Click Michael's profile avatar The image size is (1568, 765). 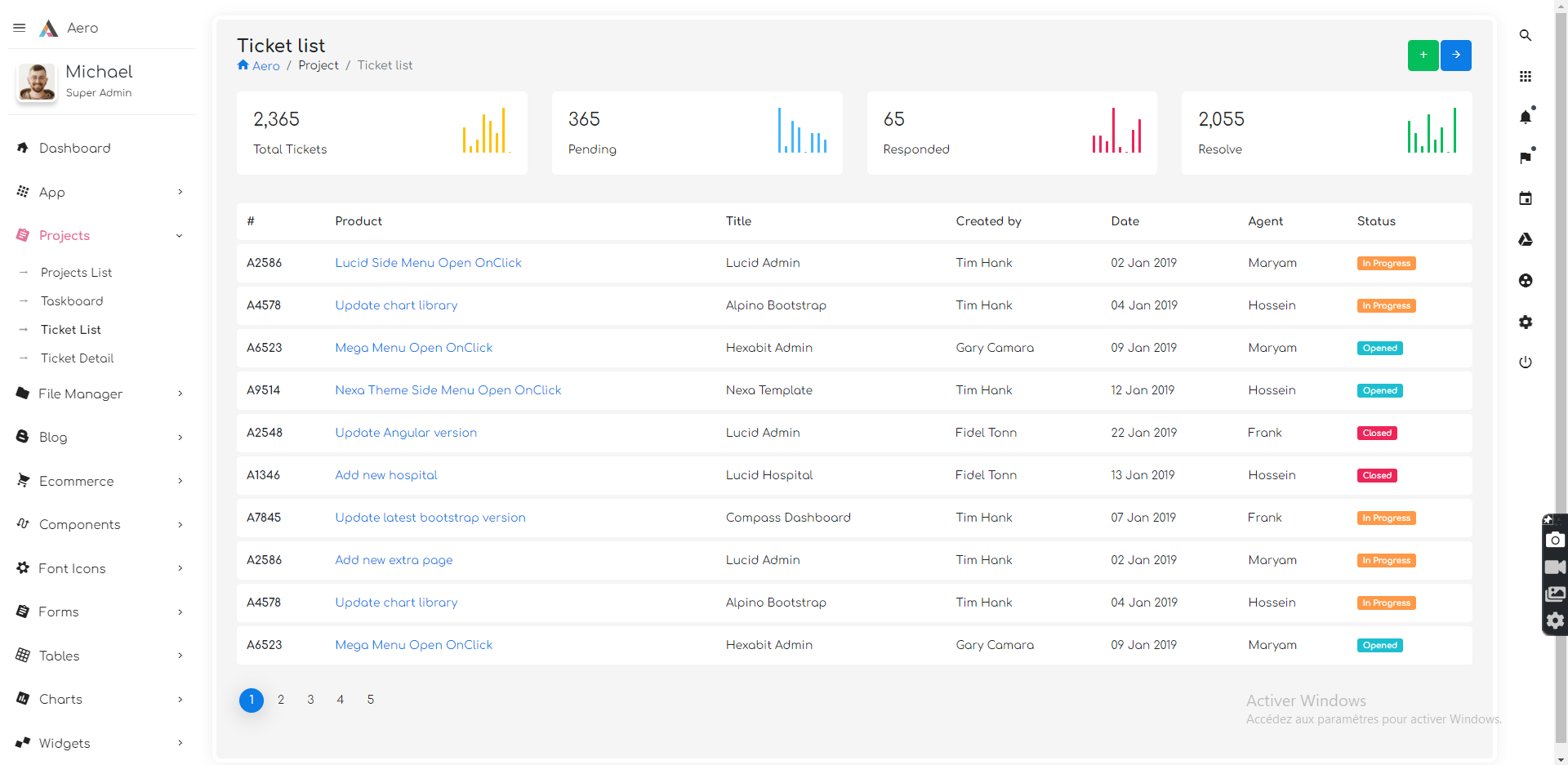37,82
